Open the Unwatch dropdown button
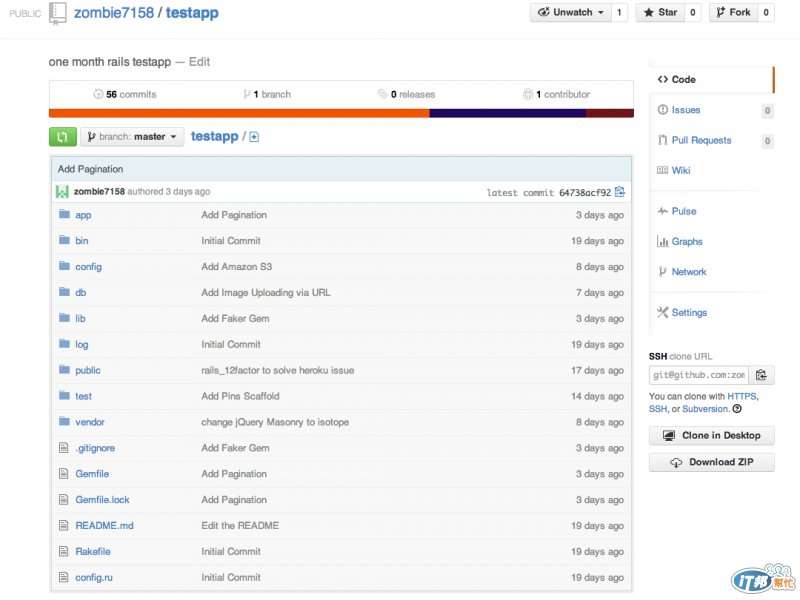 click(571, 12)
